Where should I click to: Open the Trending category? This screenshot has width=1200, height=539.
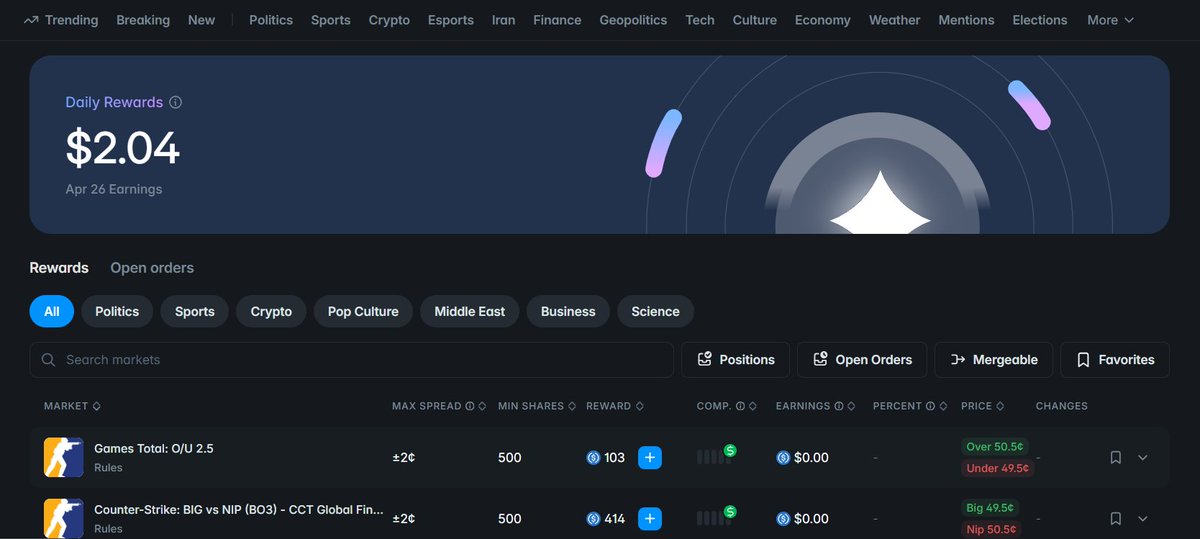60,20
